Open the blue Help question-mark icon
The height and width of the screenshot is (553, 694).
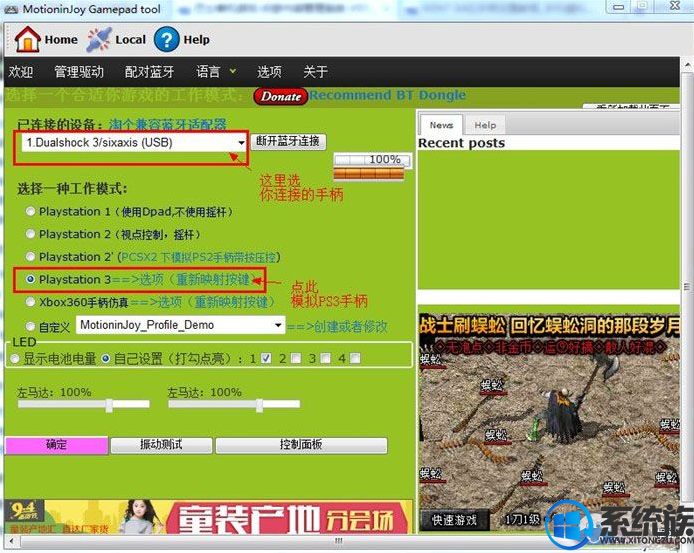tap(166, 39)
